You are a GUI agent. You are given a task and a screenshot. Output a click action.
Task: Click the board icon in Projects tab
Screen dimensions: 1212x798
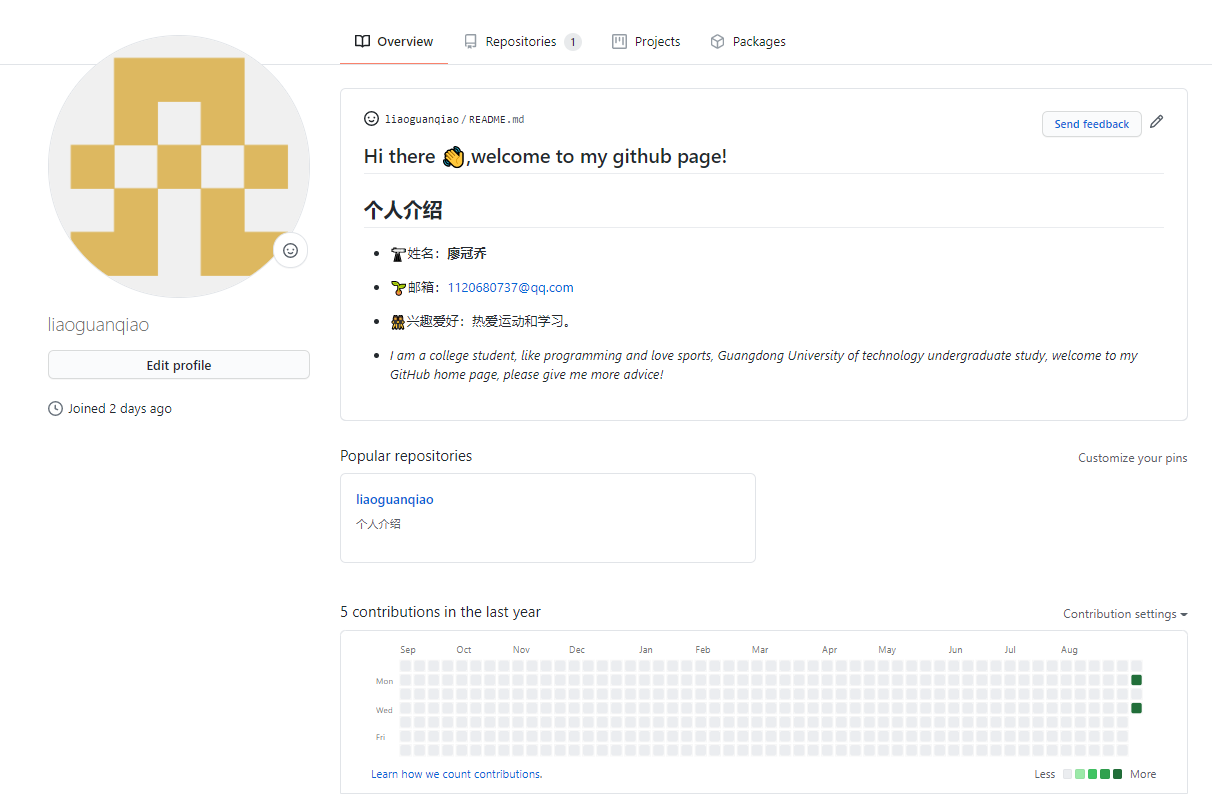(x=619, y=41)
